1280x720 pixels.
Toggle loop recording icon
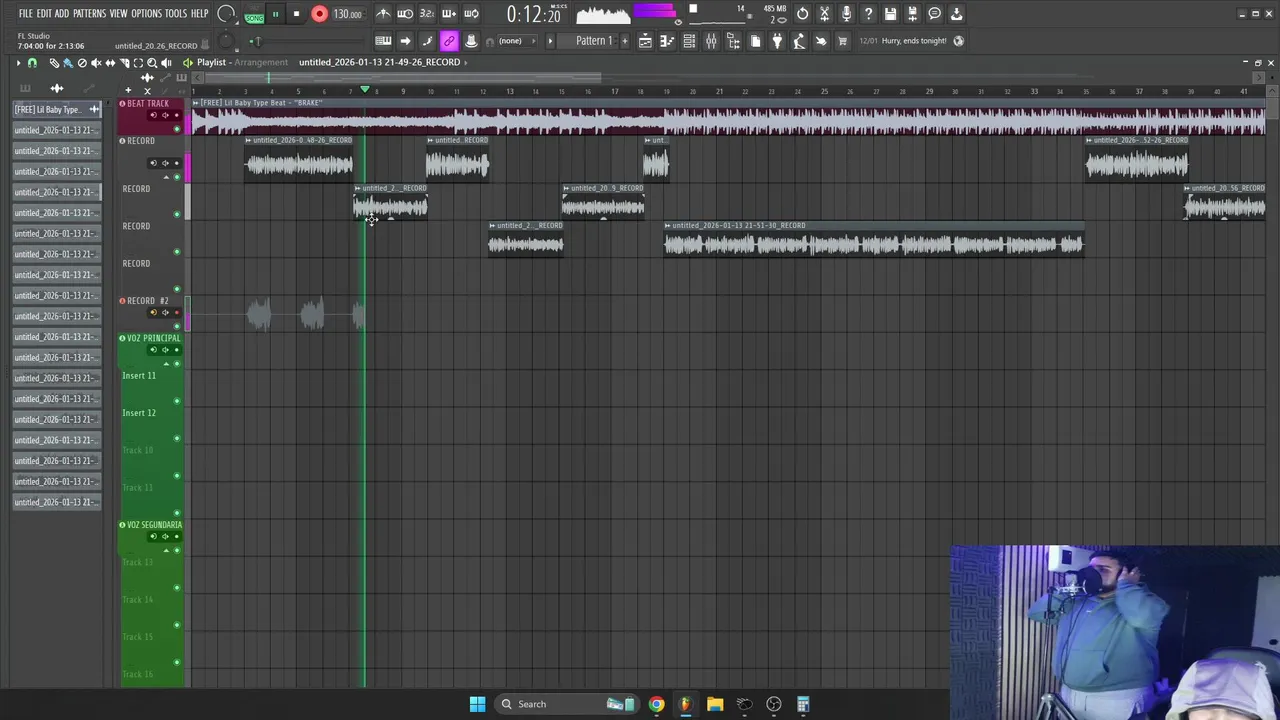pos(471,14)
